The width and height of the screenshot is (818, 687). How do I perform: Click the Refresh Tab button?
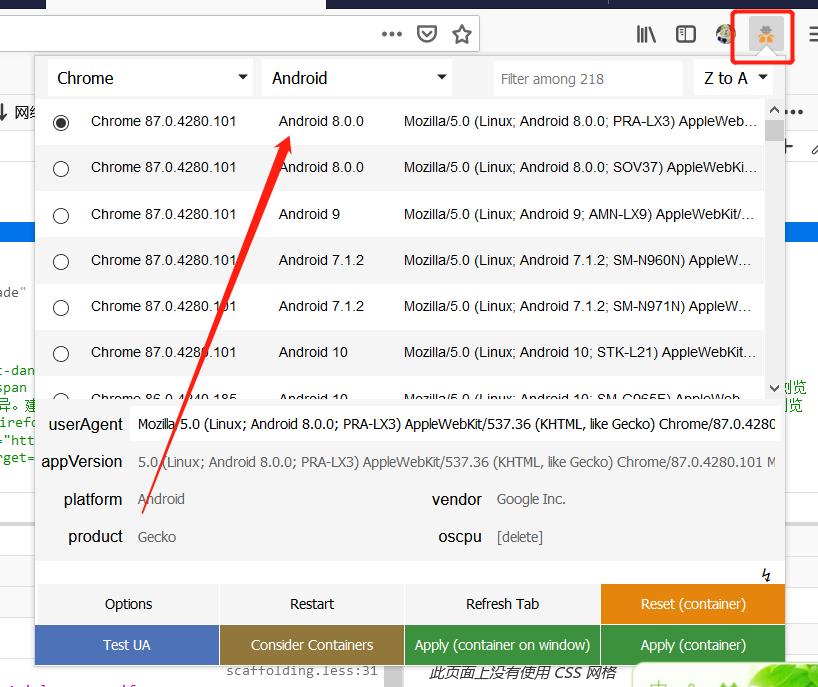tap(502, 604)
